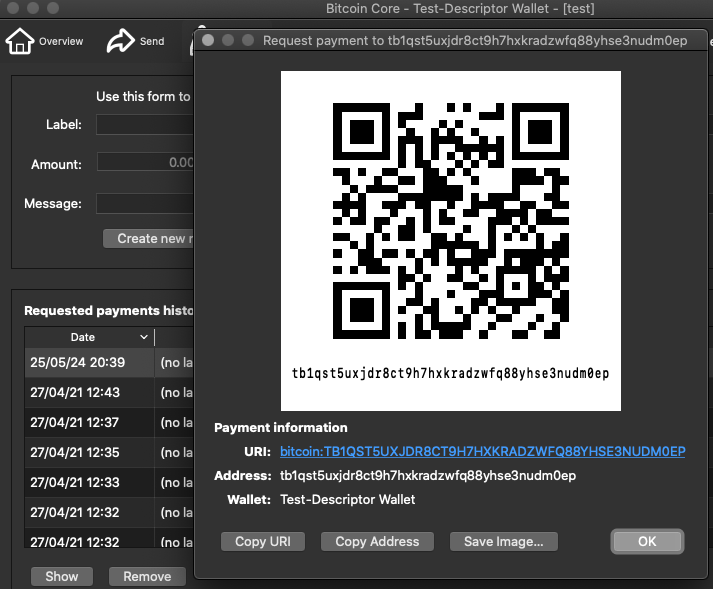Click the Save Image... button
This screenshot has height=589, width=713.
[504, 542]
